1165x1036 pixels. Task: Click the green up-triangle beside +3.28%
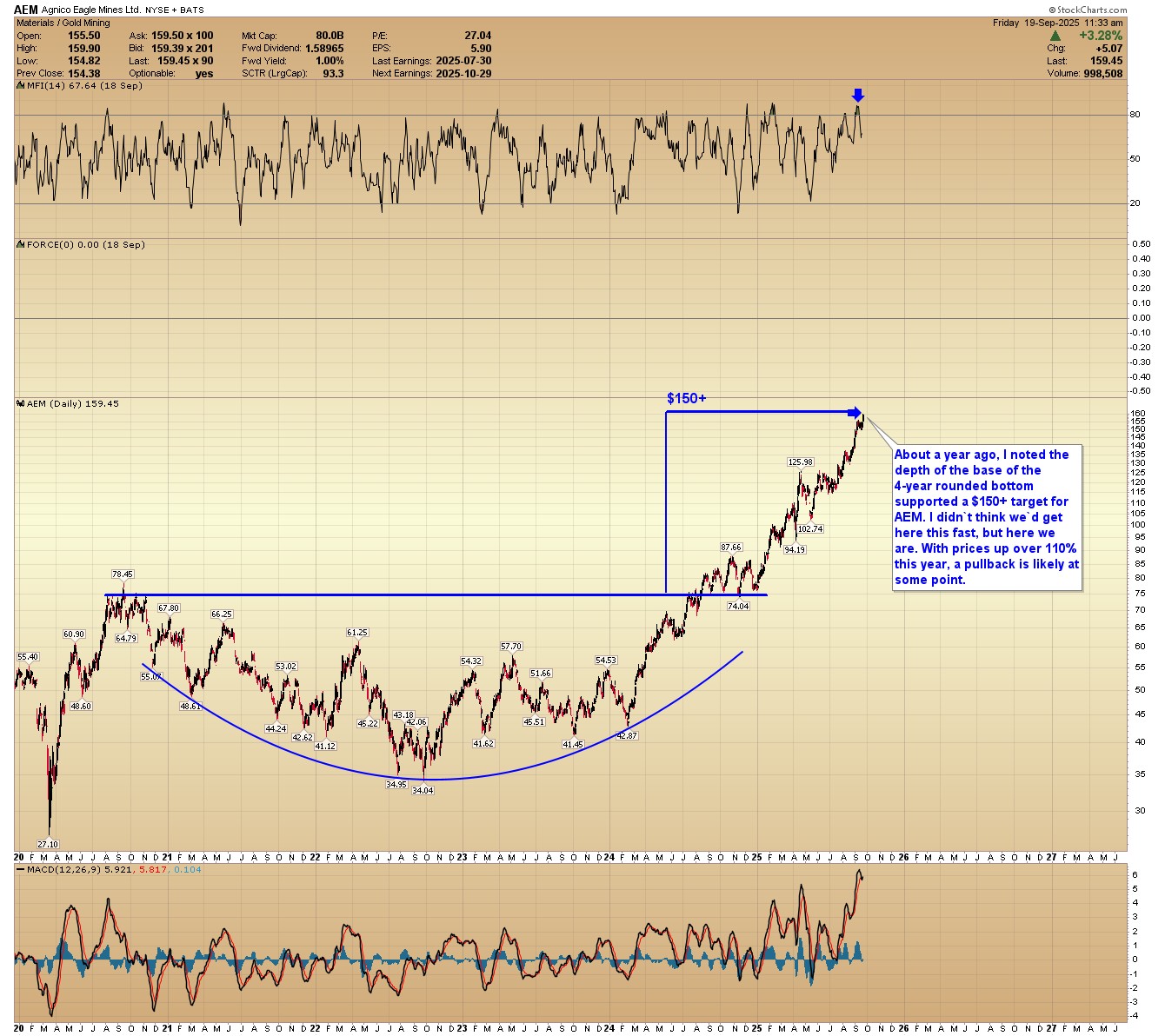tap(1055, 36)
